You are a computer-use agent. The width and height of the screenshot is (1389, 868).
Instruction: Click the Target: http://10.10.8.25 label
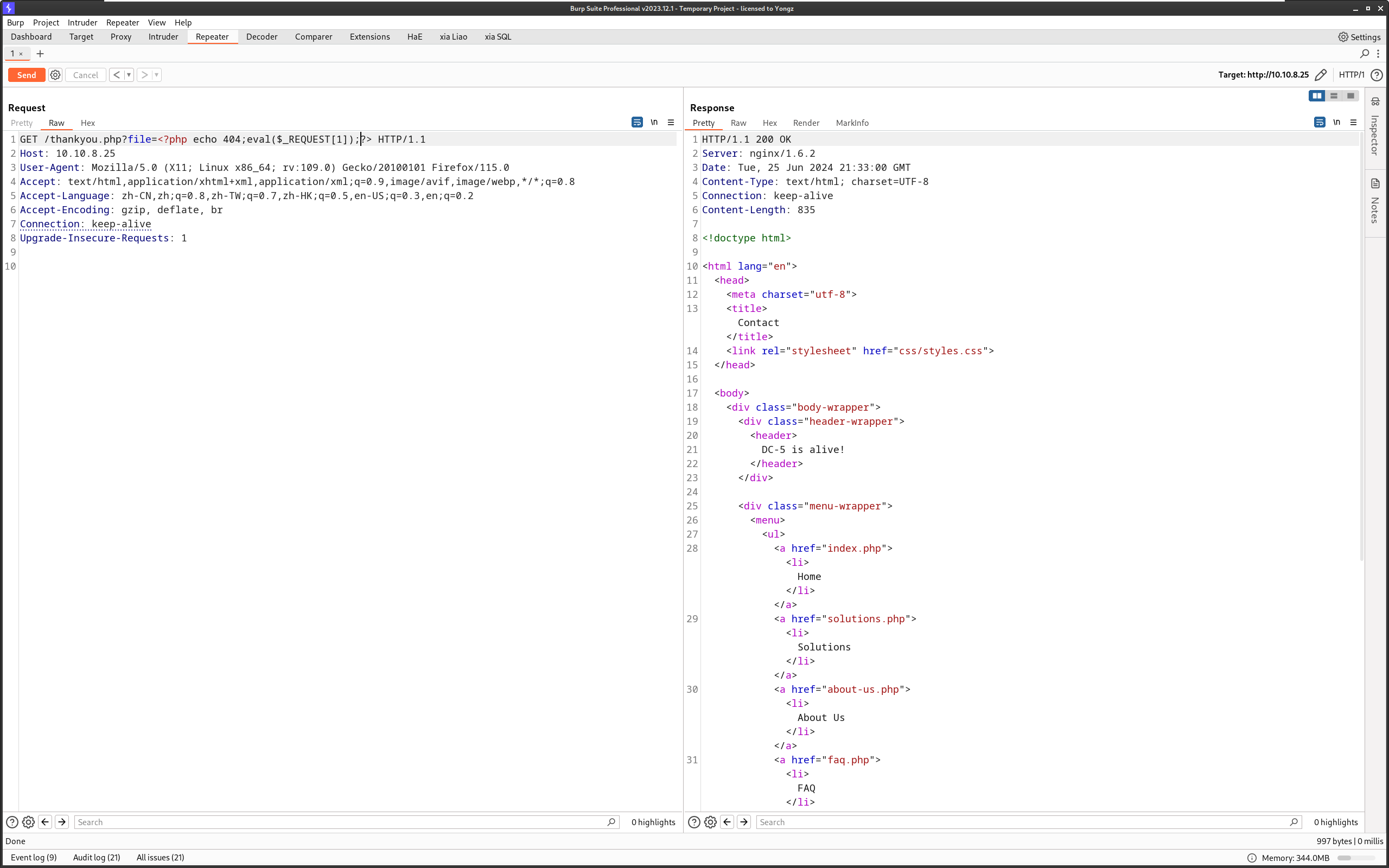[1263, 75]
